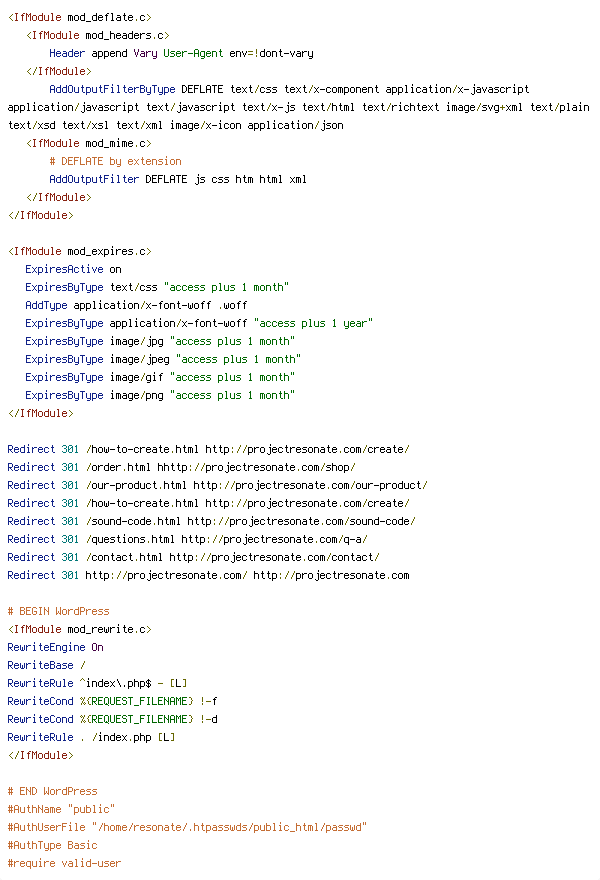Screen dimensions: 600x880
Task: Click the '<IfModule mod_headers.c>' line
Action: pyautogui.click(x=98, y=35)
